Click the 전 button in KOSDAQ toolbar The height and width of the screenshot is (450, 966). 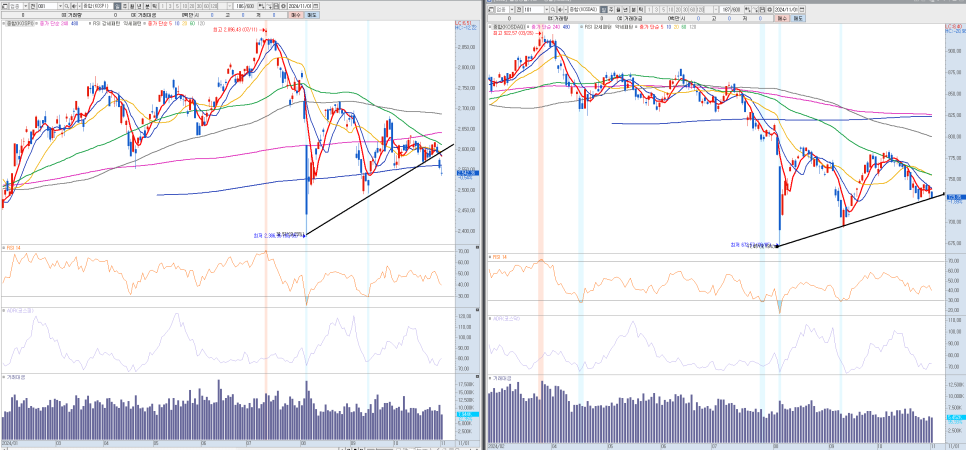519,9
